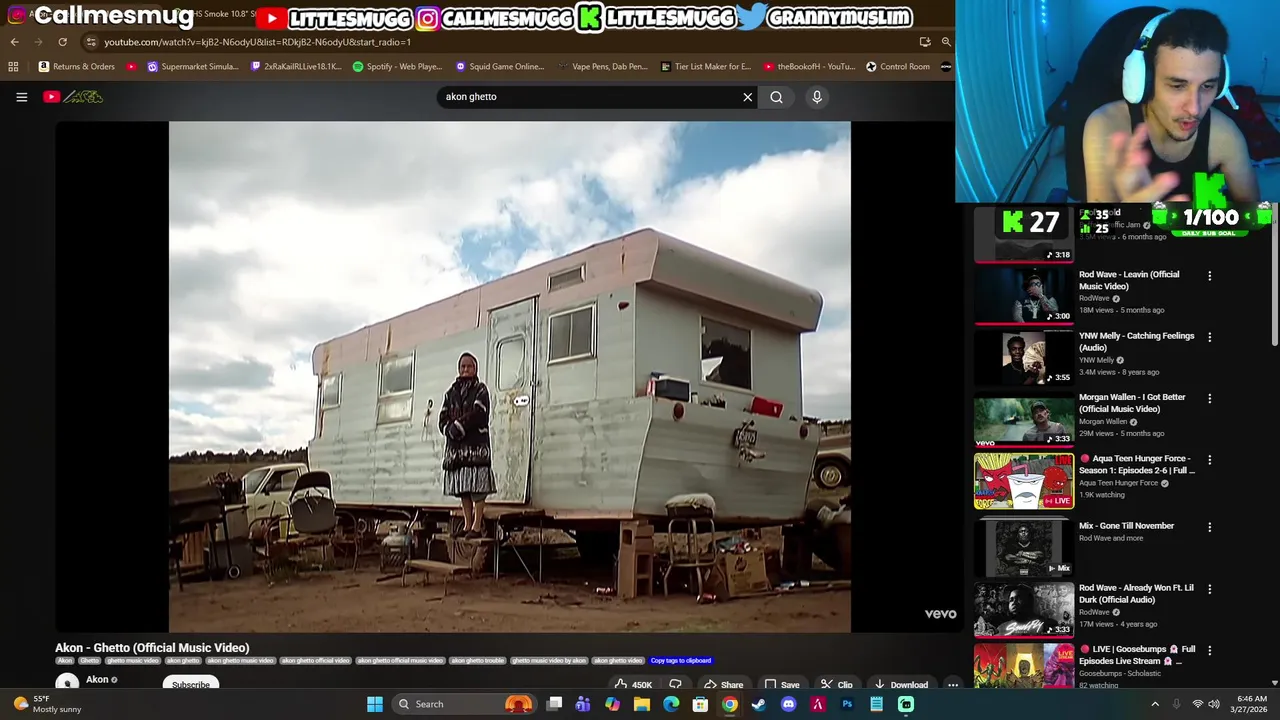Open 'Vape Pens, Dab Pen...' bookmark

[603, 67]
